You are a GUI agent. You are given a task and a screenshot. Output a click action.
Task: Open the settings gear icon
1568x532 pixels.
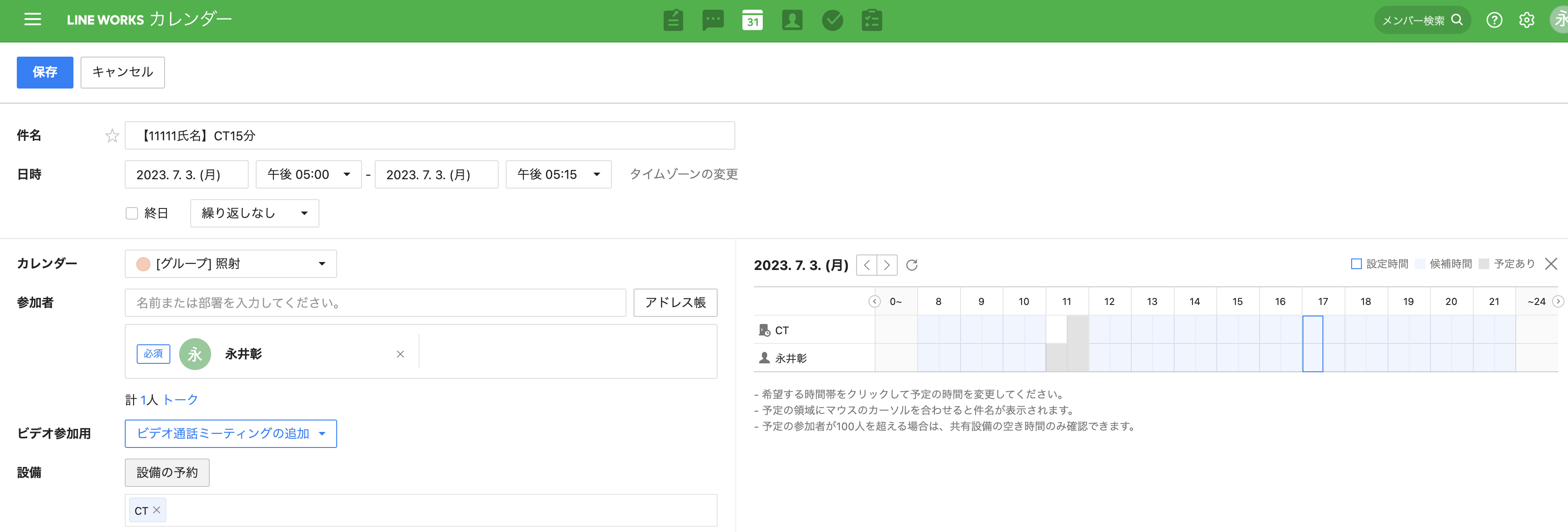(x=1526, y=20)
